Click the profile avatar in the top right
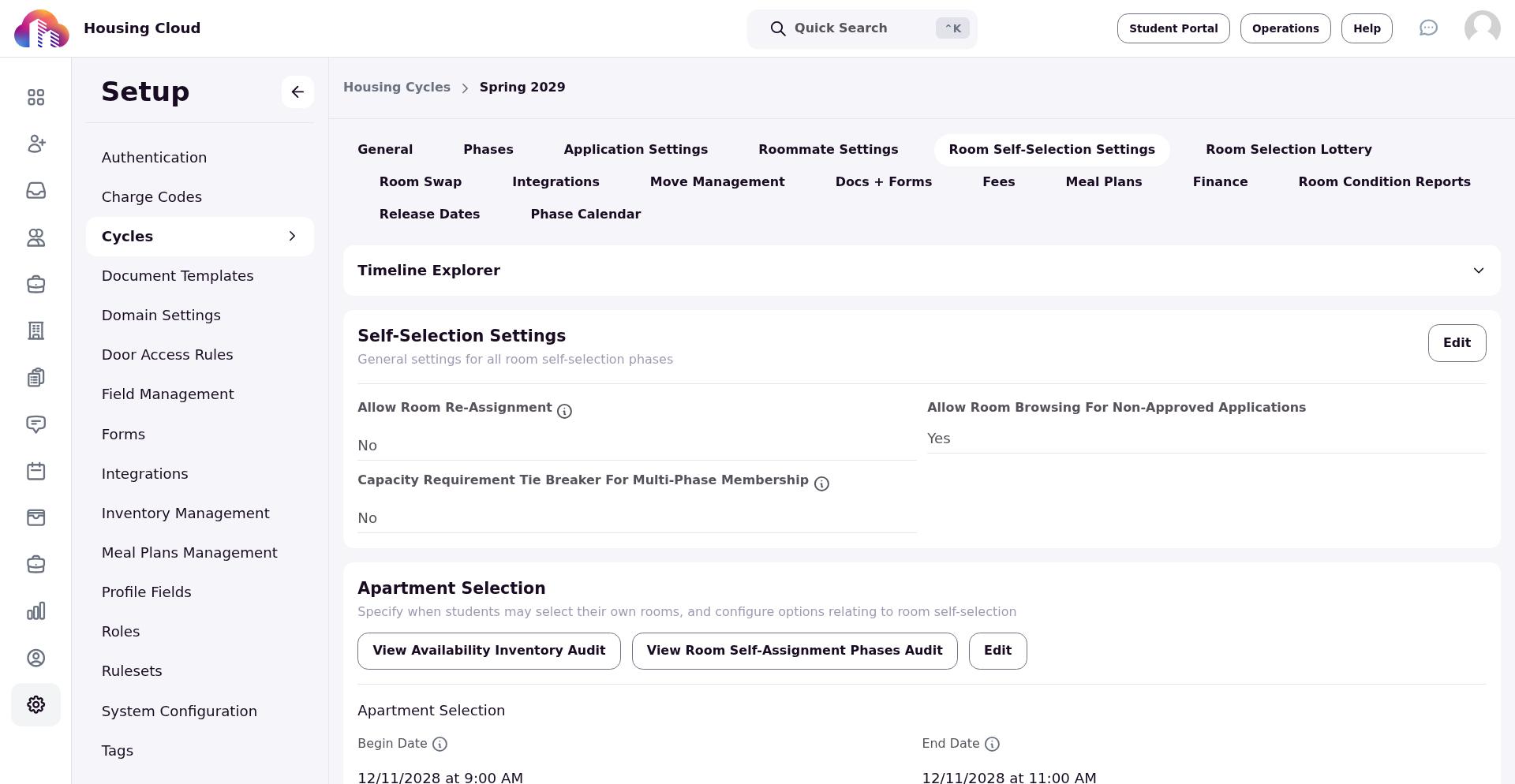The width and height of the screenshot is (1515, 784). tap(1483, 28)
